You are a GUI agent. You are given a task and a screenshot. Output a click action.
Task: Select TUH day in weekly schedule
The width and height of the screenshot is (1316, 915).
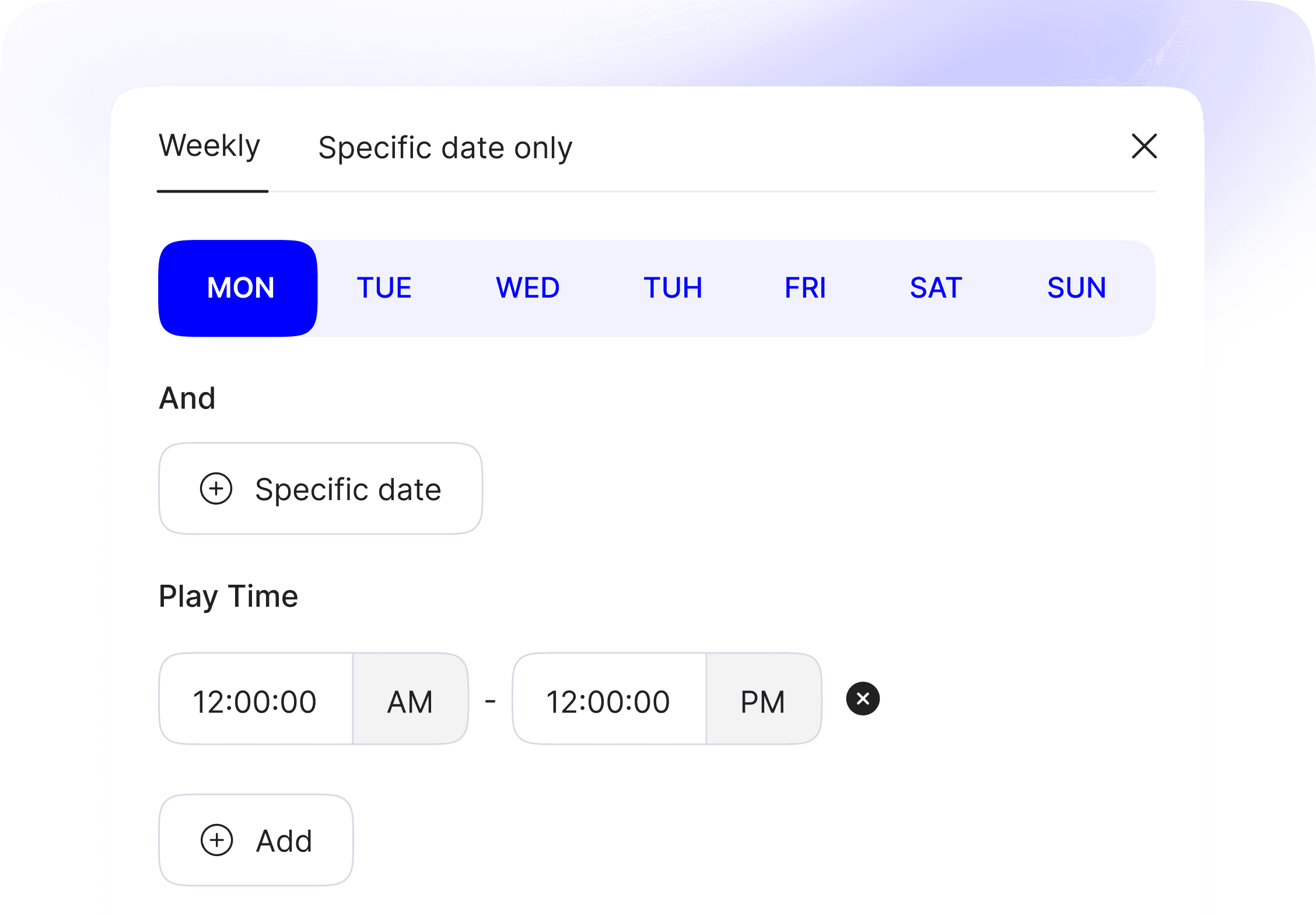673,288
